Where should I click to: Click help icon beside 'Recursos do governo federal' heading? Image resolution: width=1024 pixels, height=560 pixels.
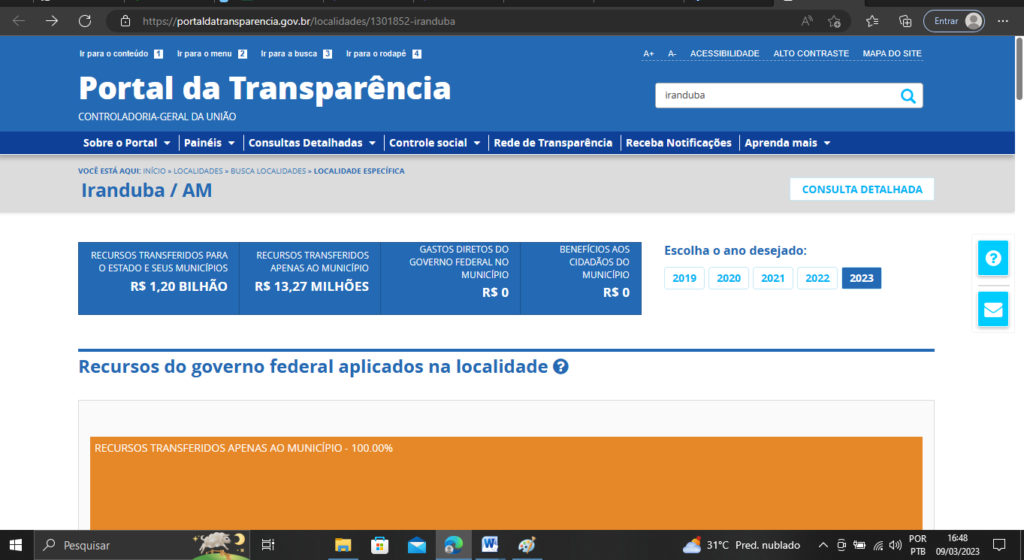561,367
